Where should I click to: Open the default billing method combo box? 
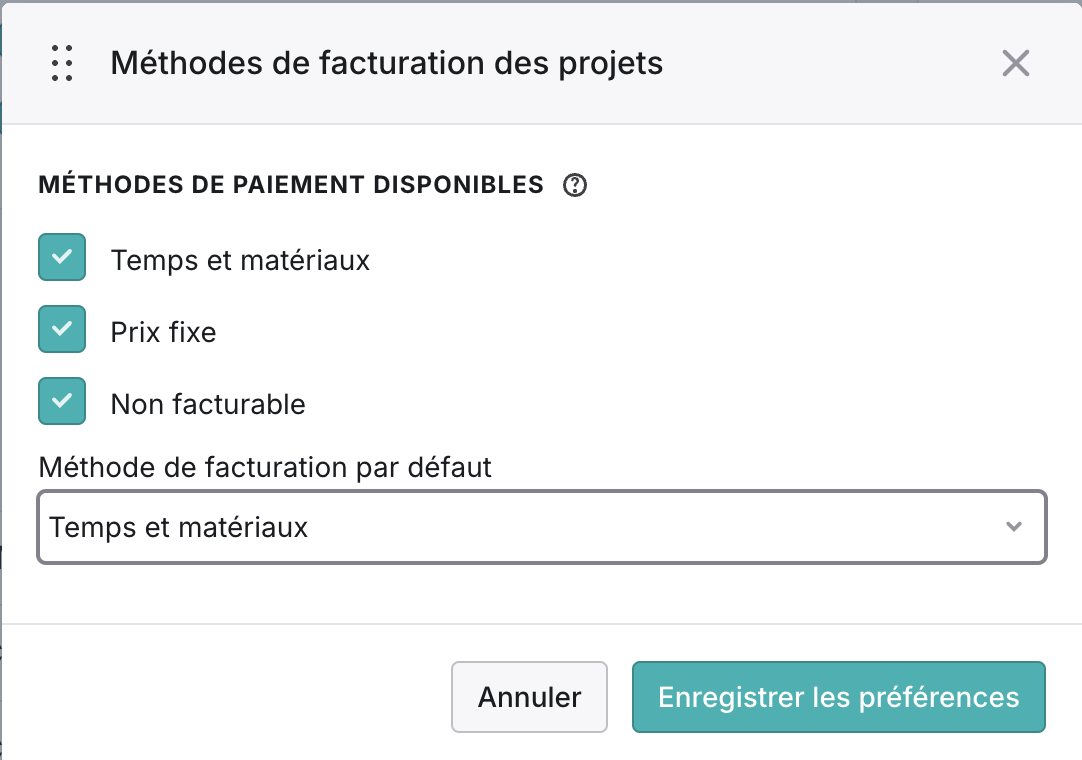tap(542, 527)
